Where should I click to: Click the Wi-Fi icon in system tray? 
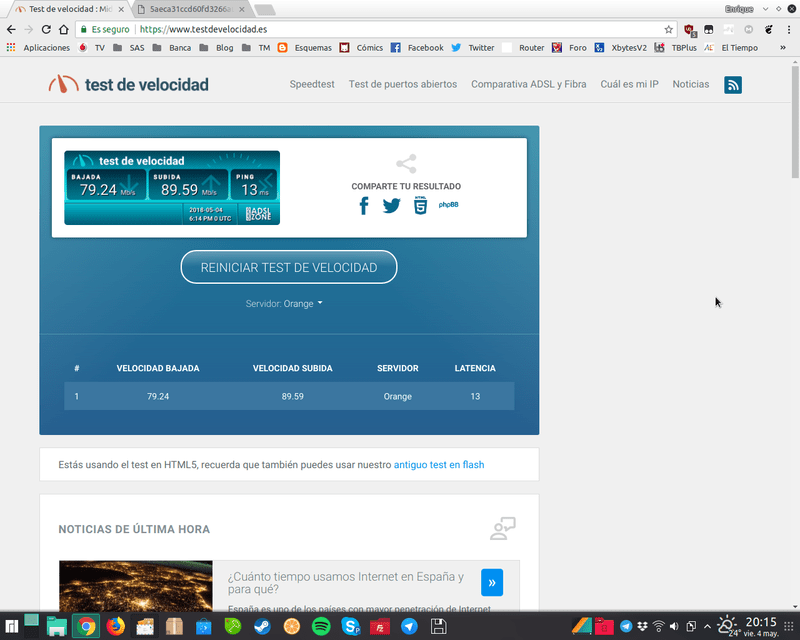659,626
